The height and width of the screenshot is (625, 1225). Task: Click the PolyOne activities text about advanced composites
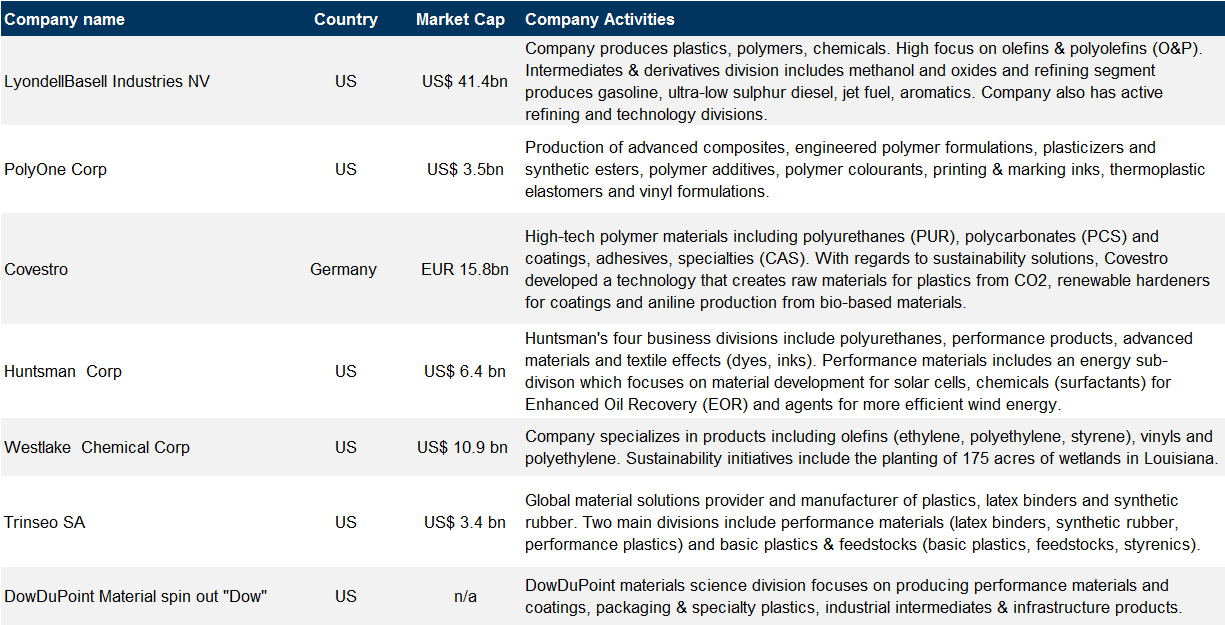pos(865,169)
